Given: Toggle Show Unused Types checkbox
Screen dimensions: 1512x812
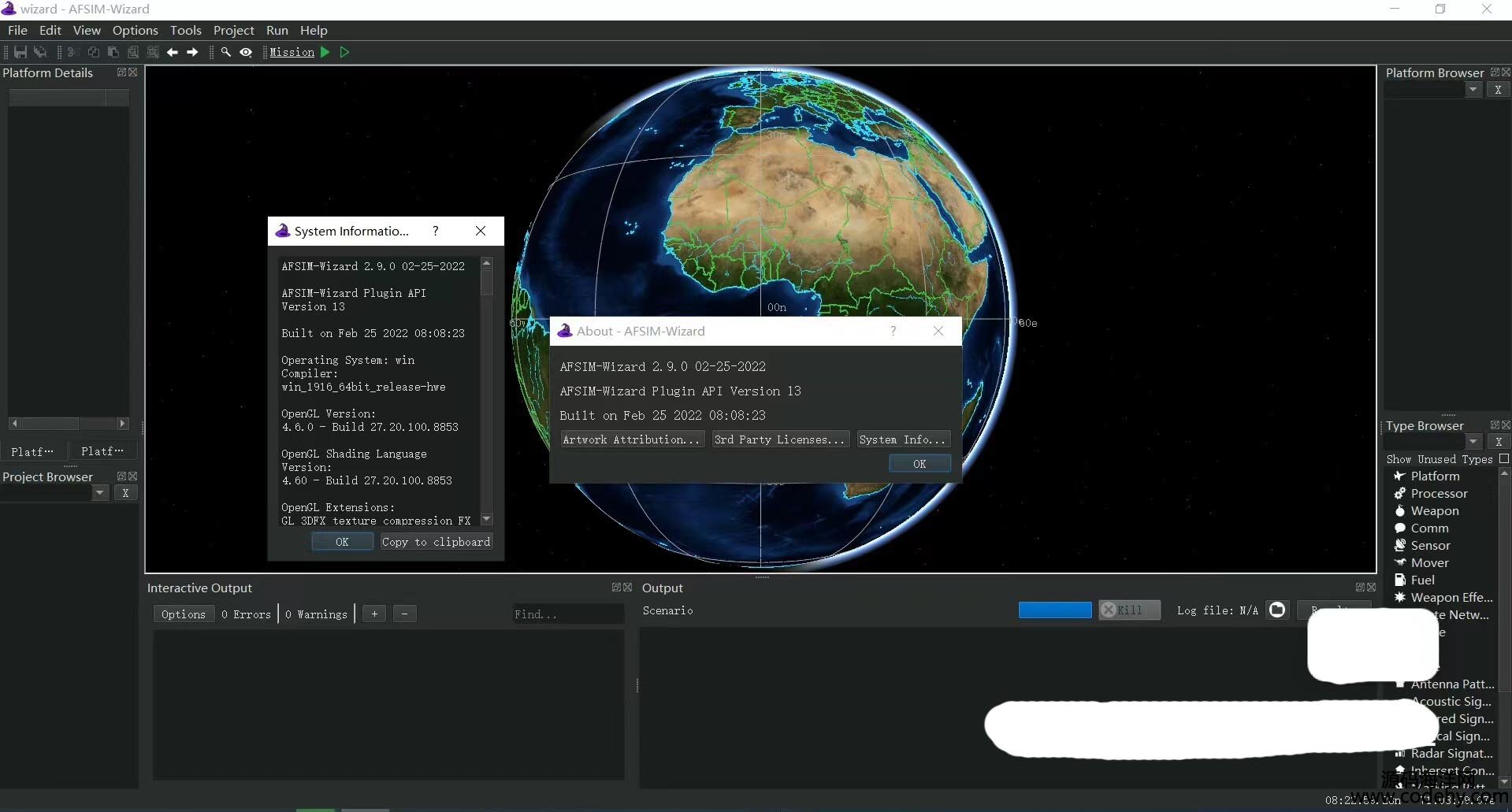Looking at the screenshot, I should (x=1503, y=458).
